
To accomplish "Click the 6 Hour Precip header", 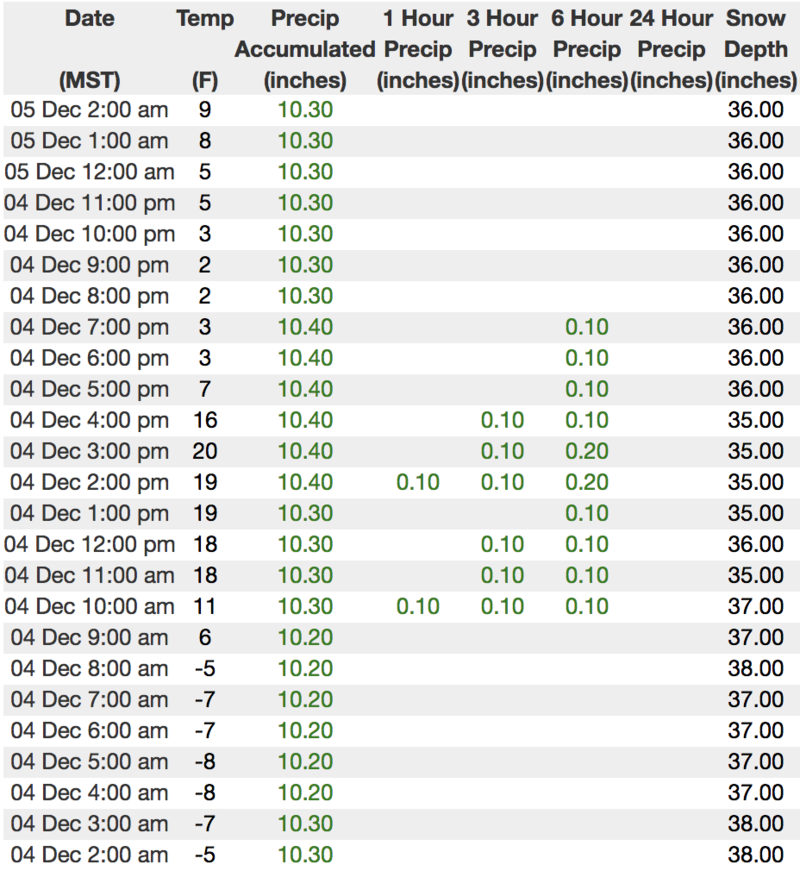I will [587, 49].
